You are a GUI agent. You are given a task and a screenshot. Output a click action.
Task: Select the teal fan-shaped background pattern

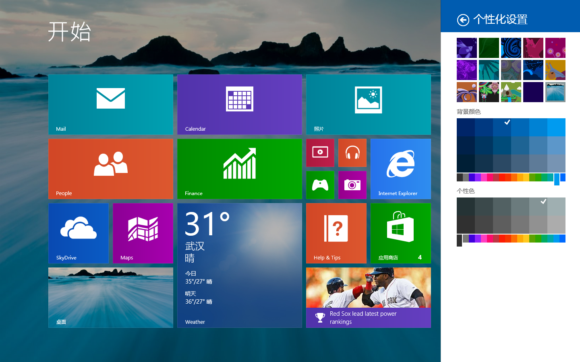[489, 70]
